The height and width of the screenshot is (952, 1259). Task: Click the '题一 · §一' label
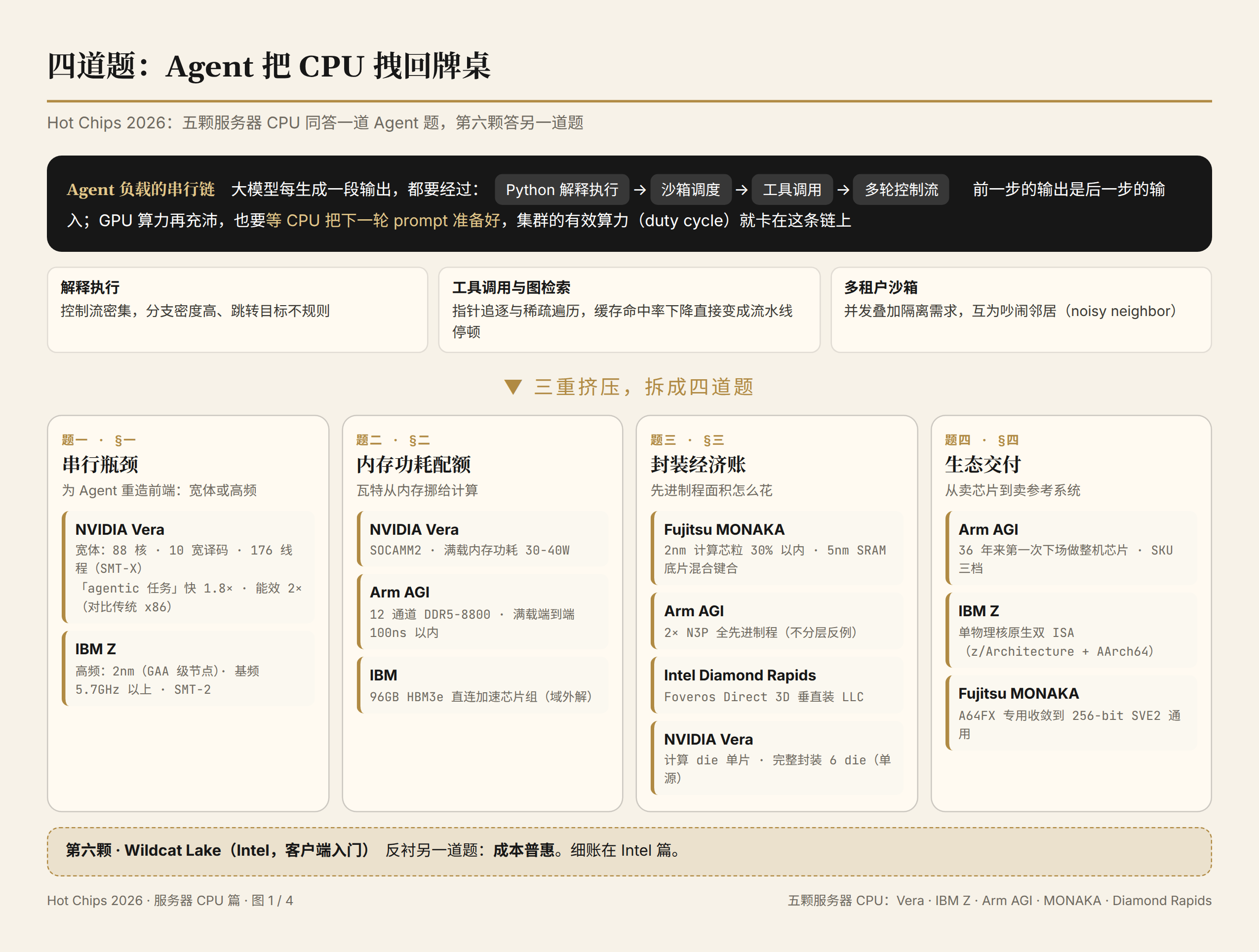tap(98, 440)
